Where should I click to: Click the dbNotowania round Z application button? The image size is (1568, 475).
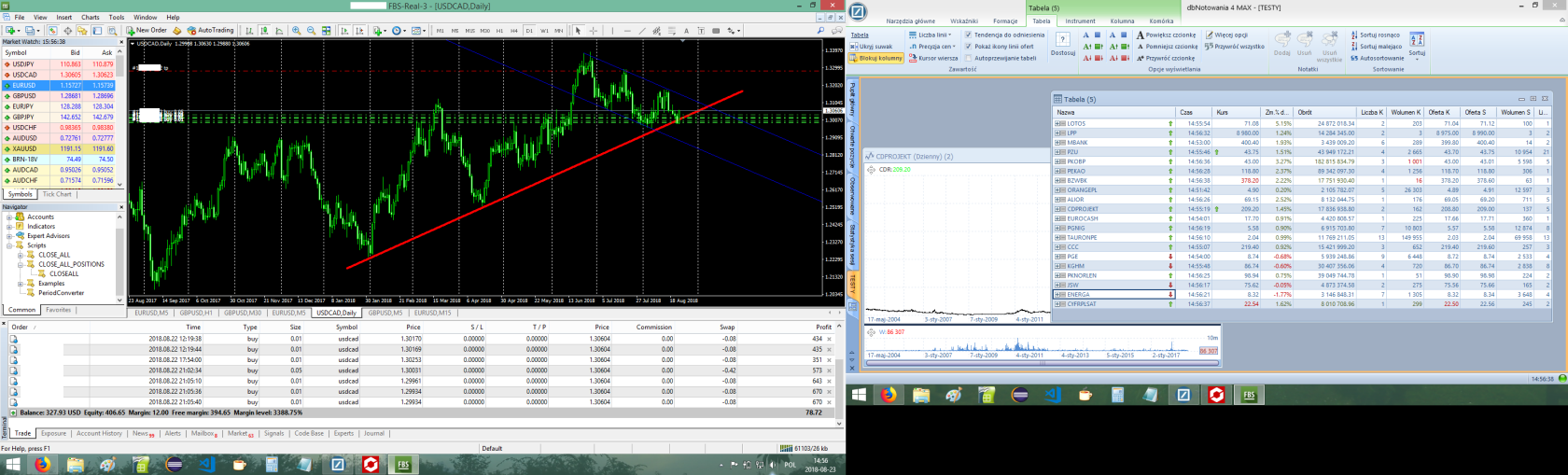tap(858, 11)
